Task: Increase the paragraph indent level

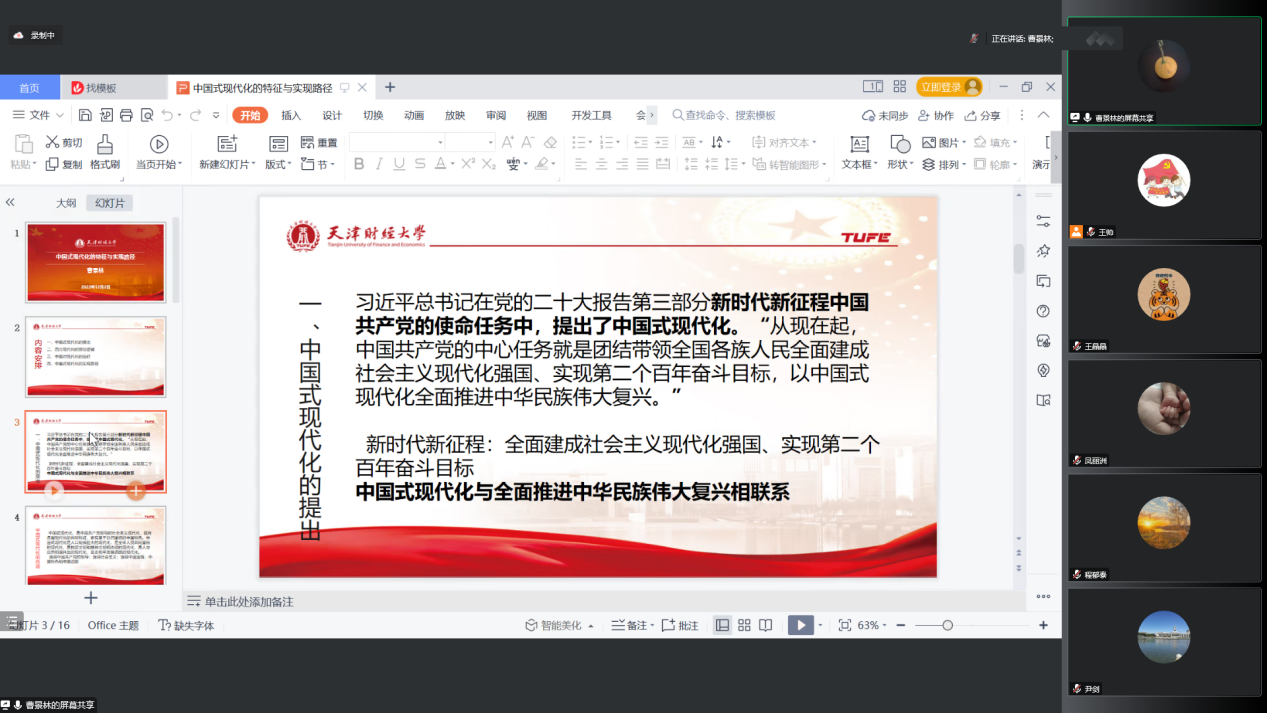Action: click(x=662, y=143)
